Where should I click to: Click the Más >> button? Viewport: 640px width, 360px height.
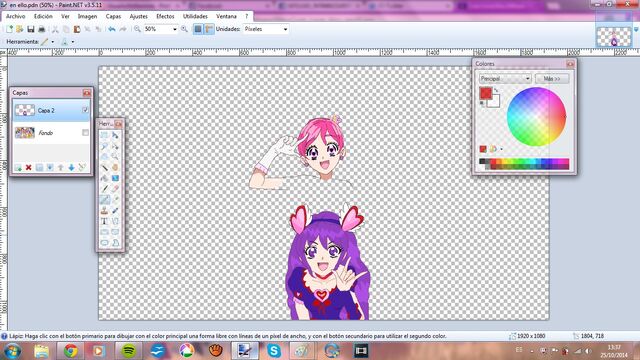(552, 78)
